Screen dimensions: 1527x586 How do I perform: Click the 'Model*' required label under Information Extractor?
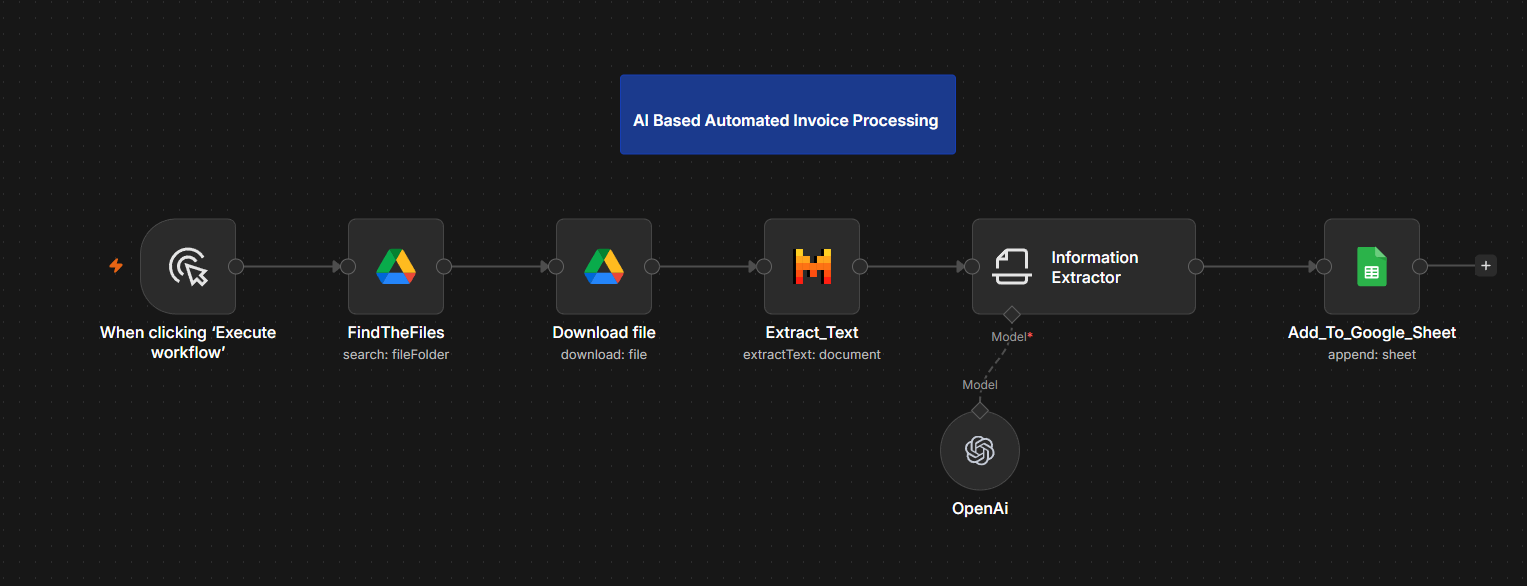pos(1012,337)
